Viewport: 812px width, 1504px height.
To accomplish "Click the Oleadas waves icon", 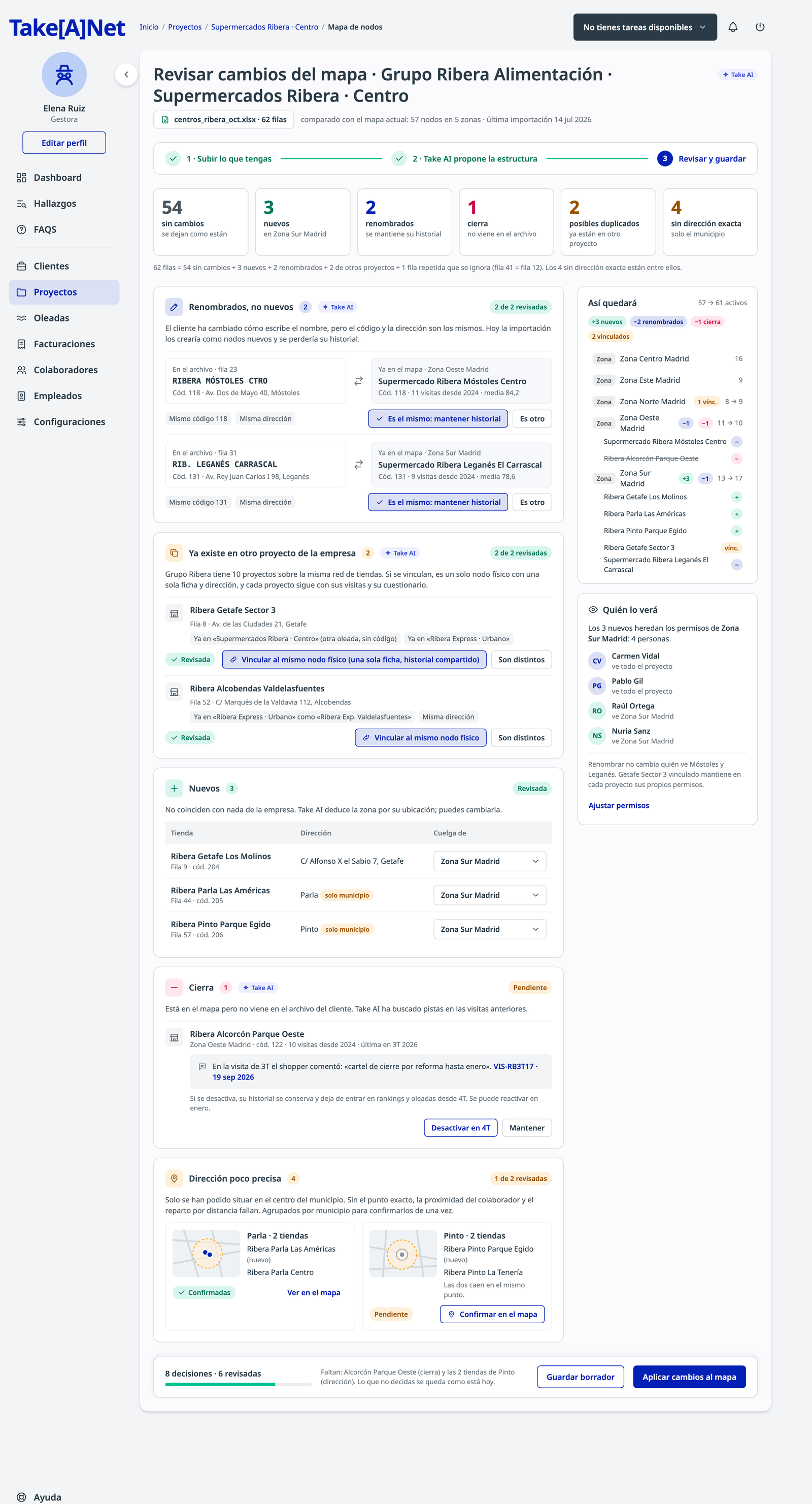I will (22, 318).
